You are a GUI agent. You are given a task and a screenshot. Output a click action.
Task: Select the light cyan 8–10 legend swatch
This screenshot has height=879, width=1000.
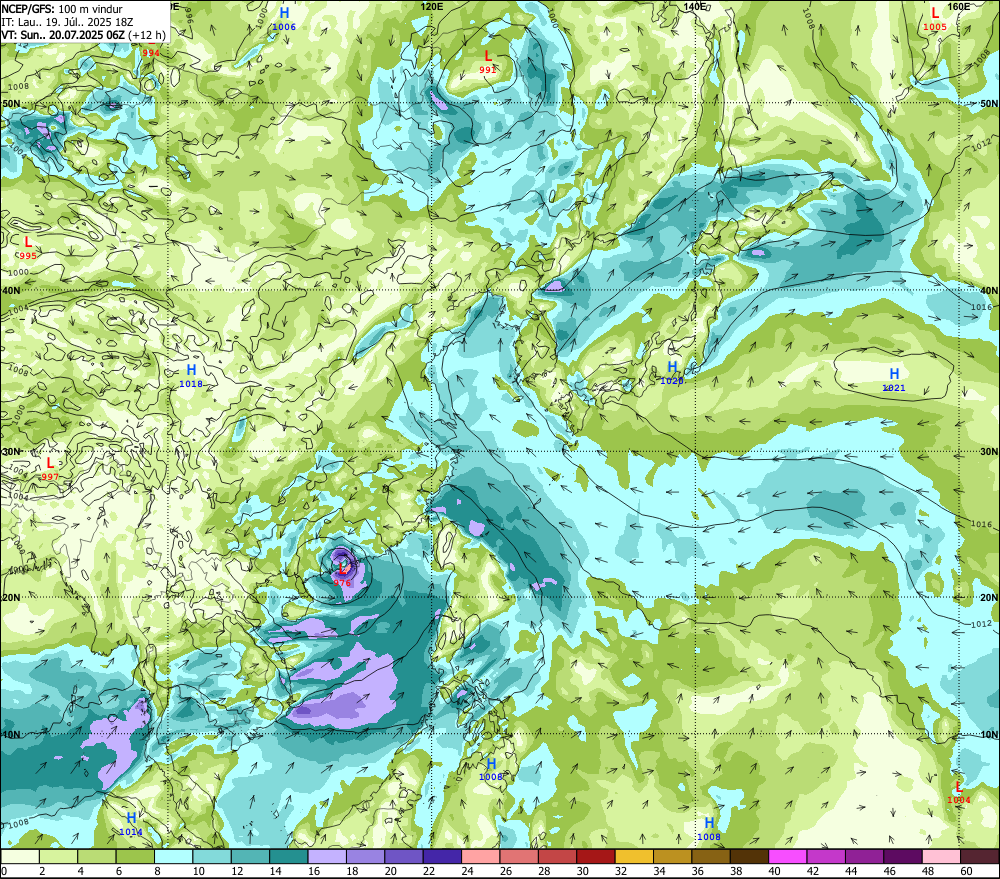point(173,856)
